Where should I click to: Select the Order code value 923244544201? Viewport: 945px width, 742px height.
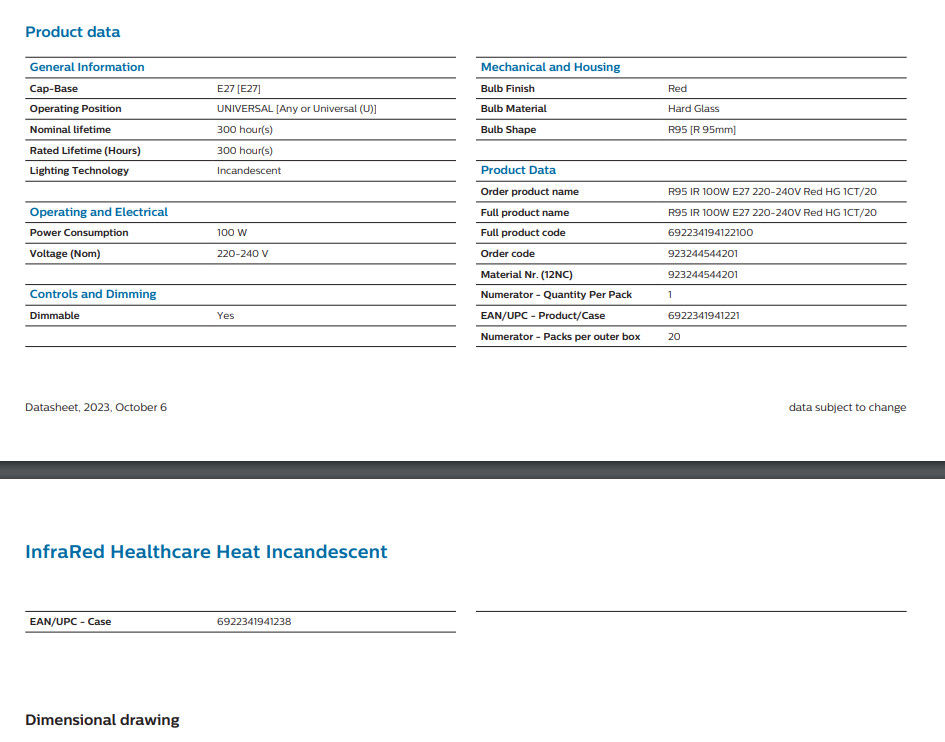[x=703, y=254]
